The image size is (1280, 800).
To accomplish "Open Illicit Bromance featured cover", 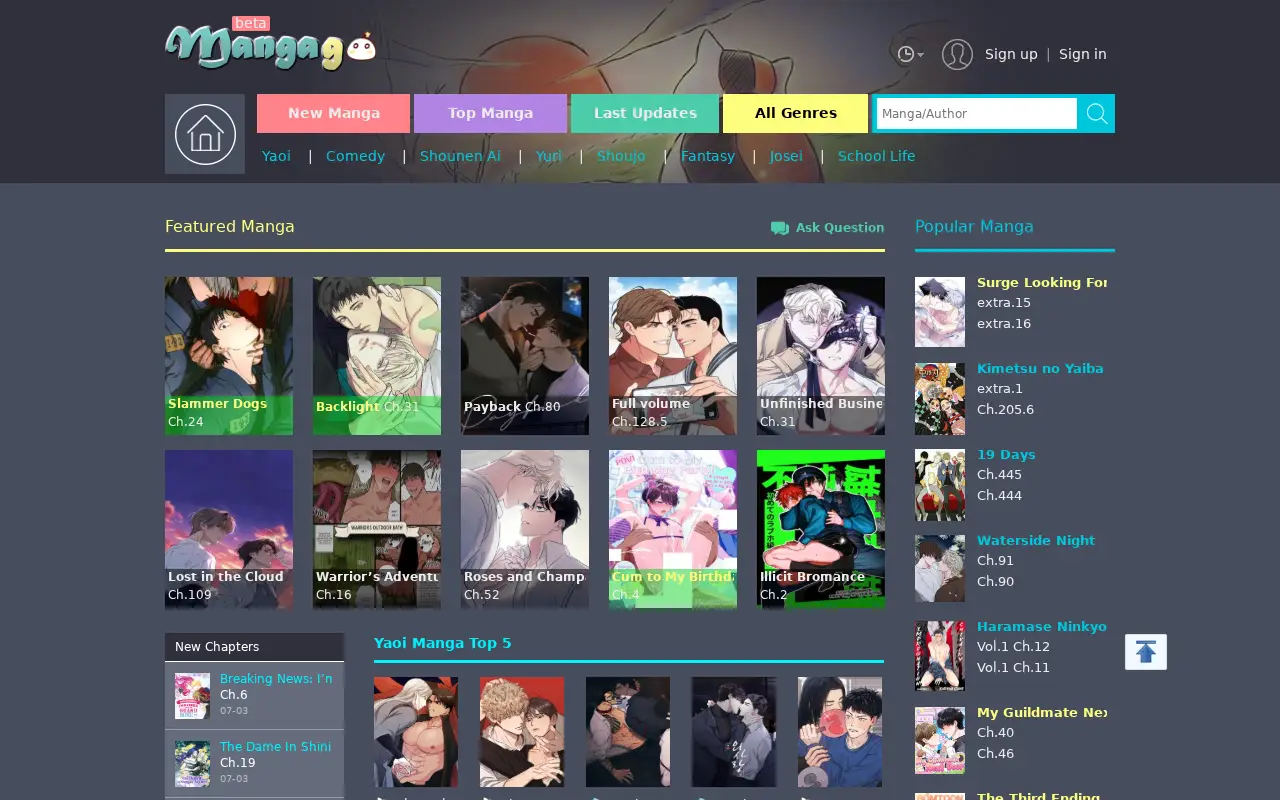I will (821, 529).
